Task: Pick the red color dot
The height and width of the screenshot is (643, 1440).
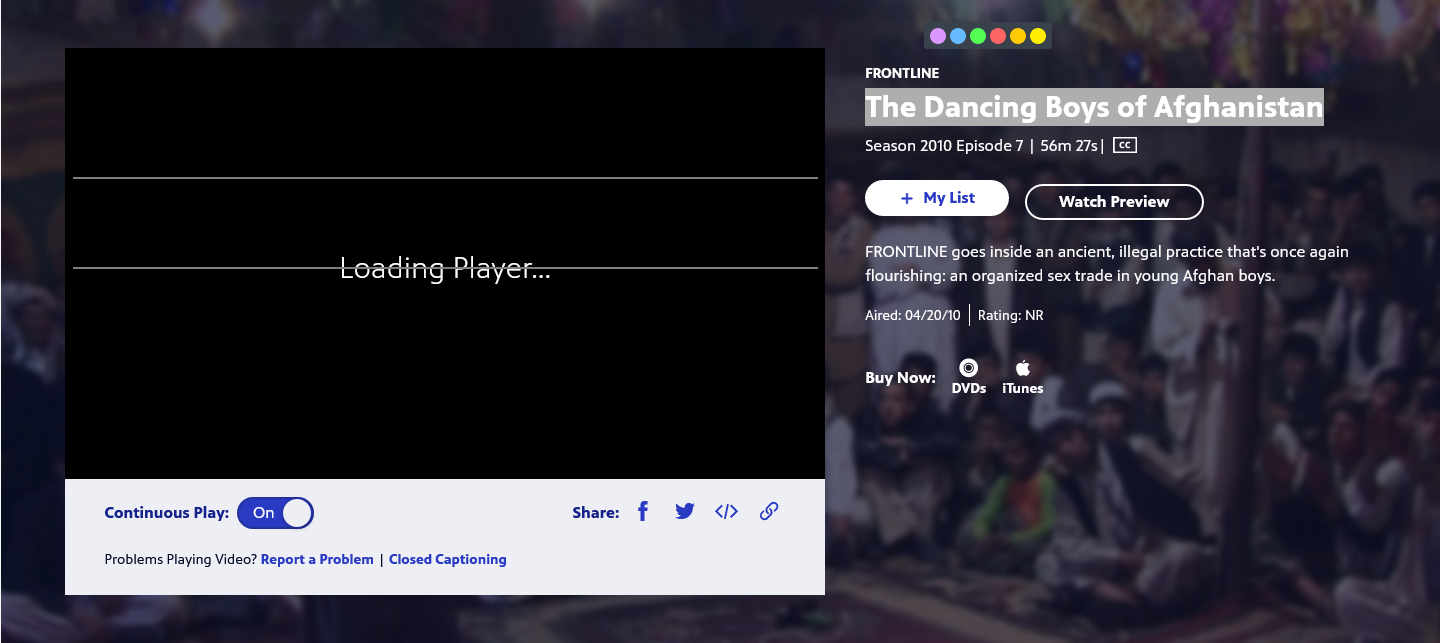Action: [998, 36]
